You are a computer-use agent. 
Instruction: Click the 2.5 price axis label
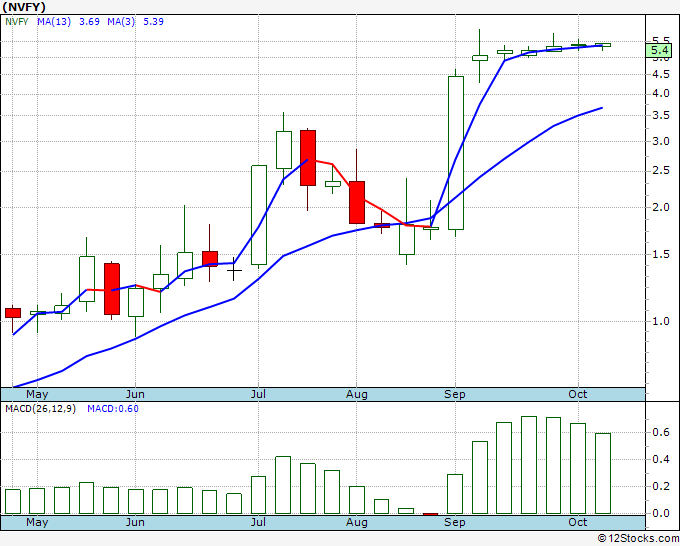(661, 171)
